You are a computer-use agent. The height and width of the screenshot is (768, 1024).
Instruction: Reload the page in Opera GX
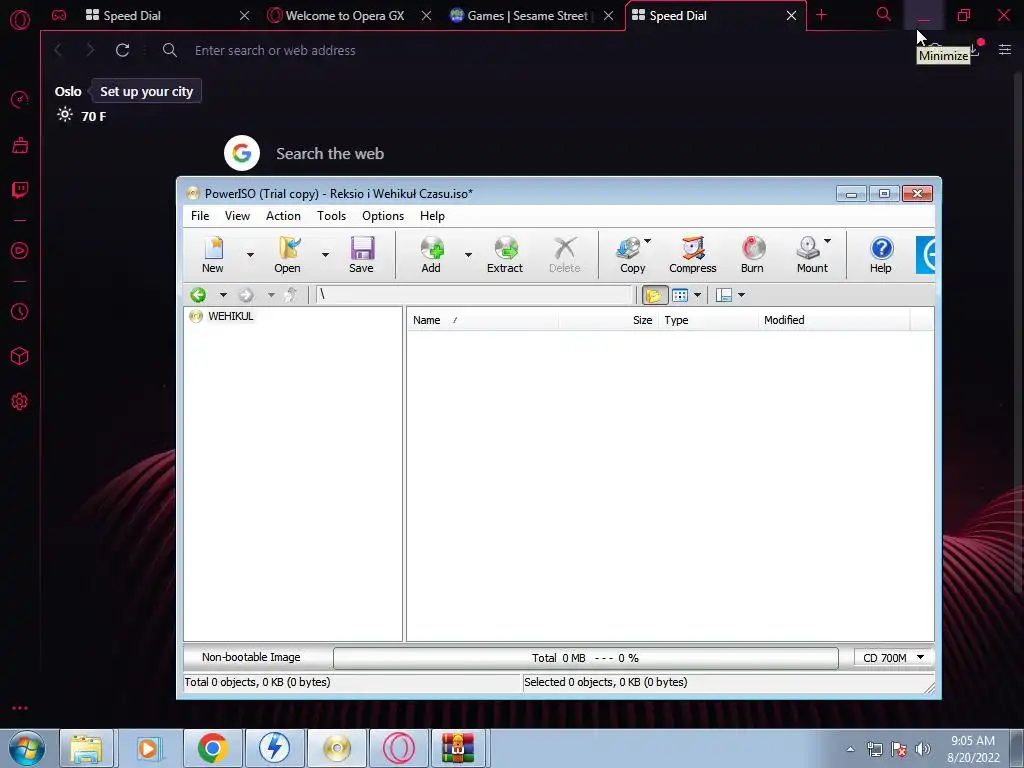122,50
